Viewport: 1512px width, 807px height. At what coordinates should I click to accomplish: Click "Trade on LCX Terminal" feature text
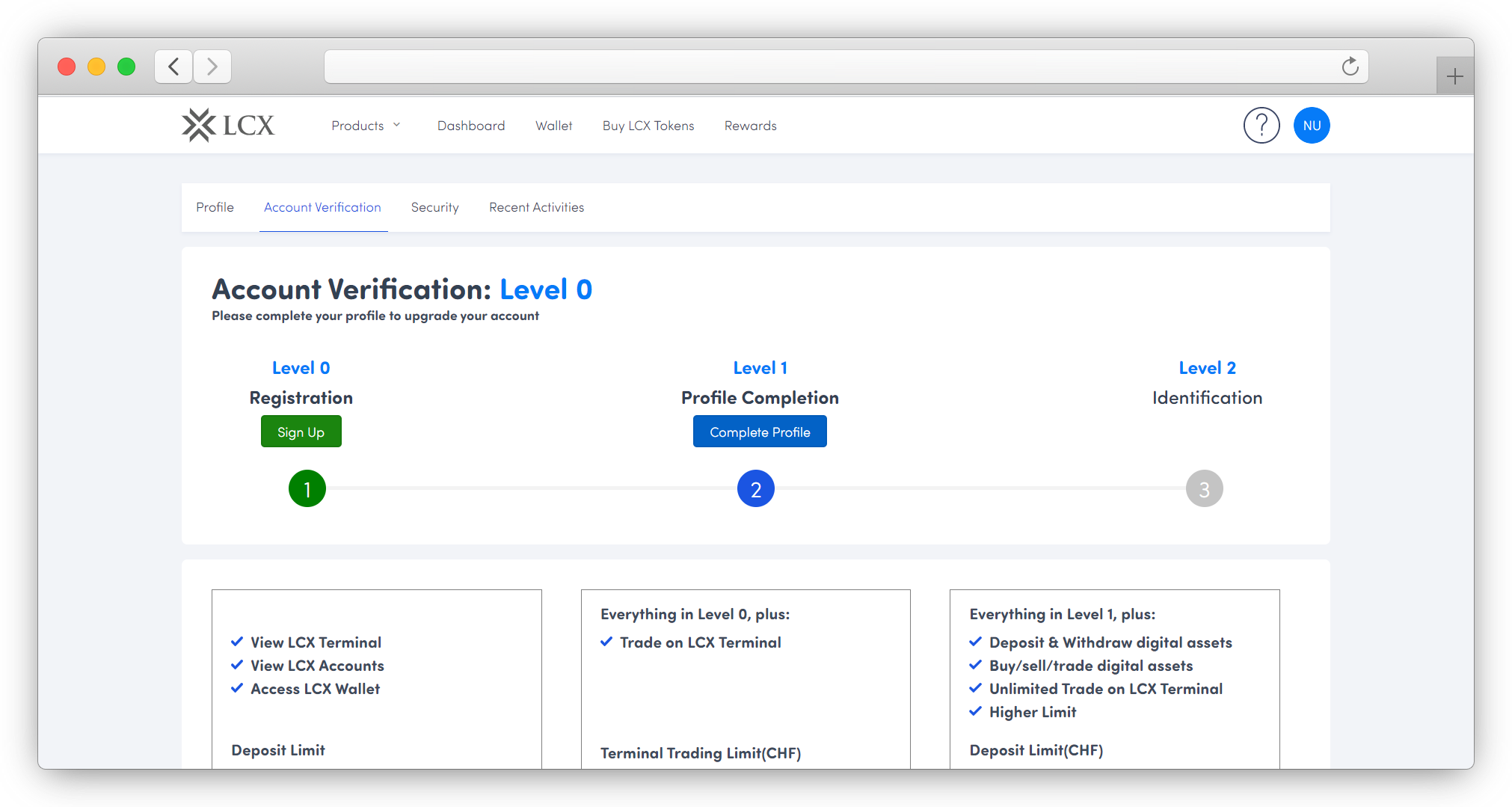click(x=701, y=642)
